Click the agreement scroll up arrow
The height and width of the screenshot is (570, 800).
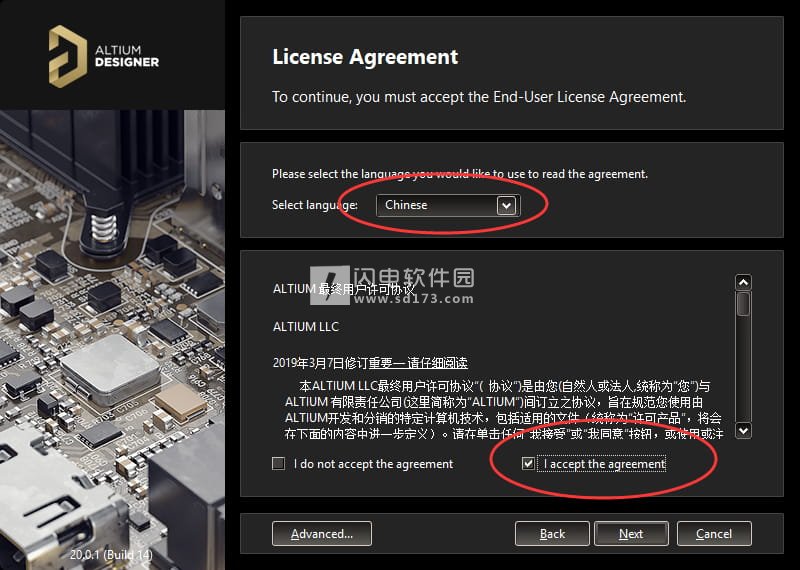coord(743,282)
